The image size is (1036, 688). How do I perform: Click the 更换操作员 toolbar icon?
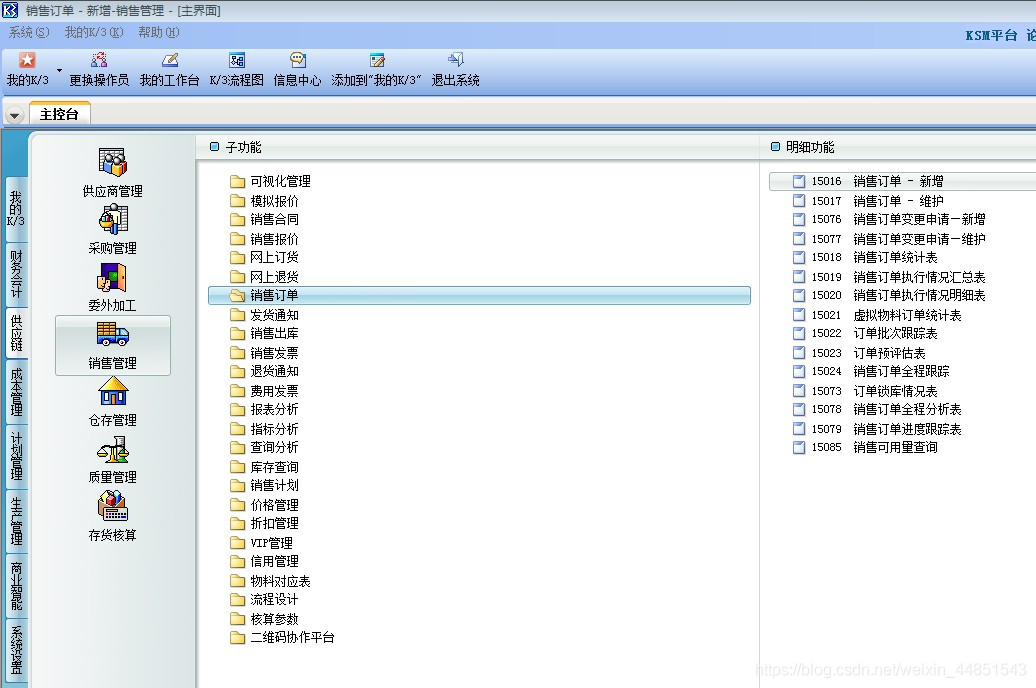(x=99, y=69)
